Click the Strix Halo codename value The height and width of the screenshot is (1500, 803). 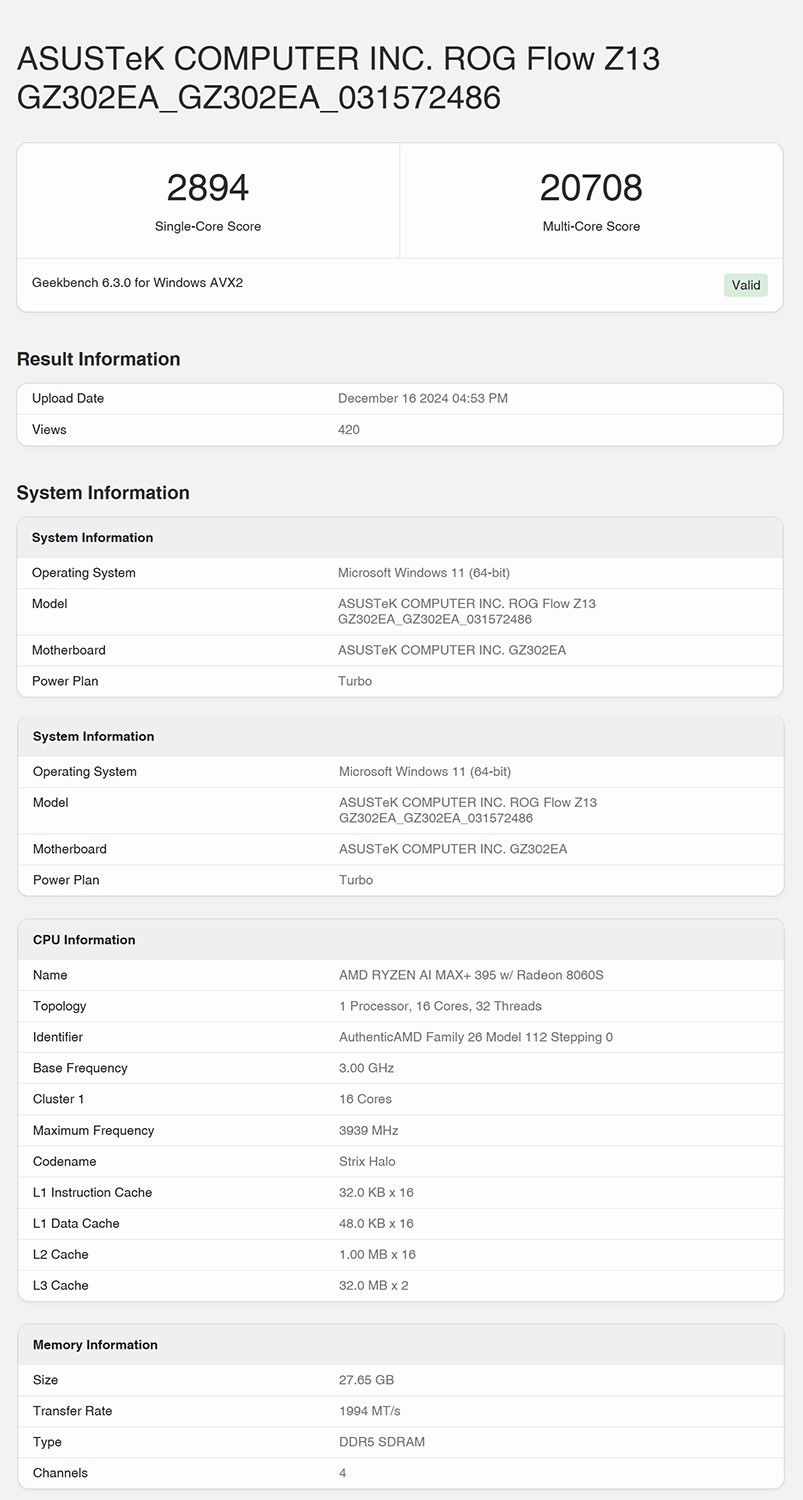(367, 1161)
